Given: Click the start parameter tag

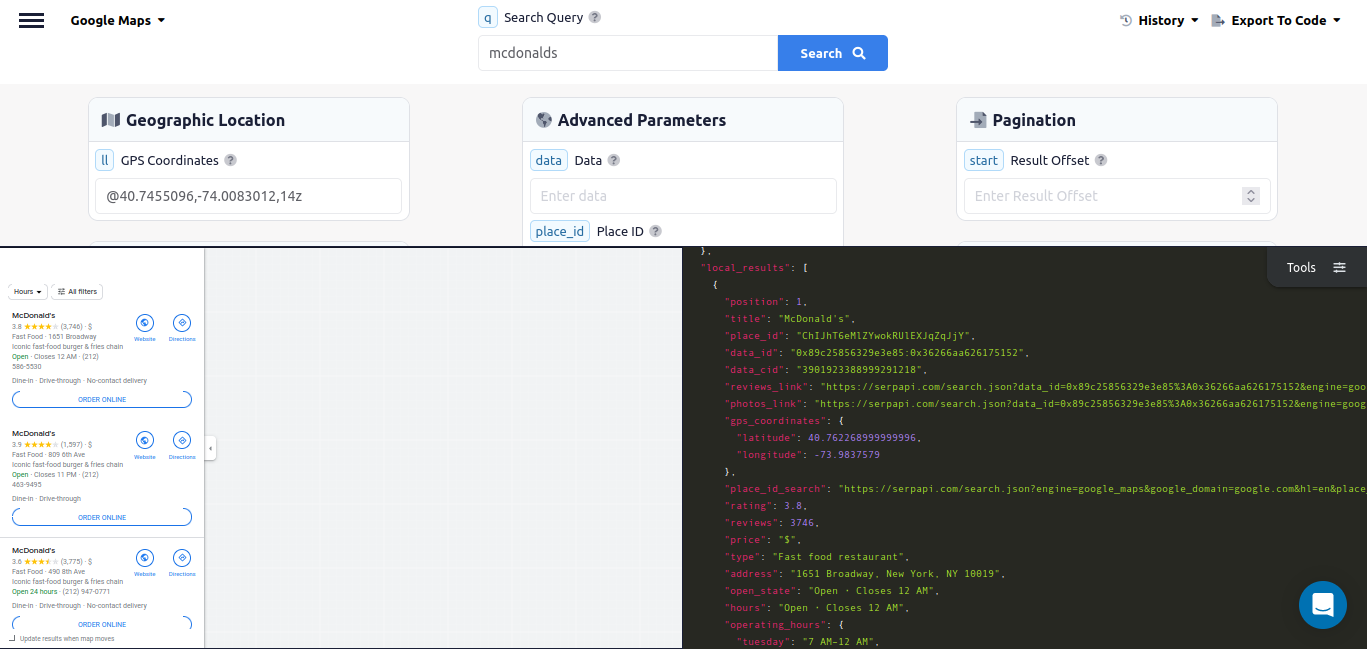Looking at the screenshot, I should [984, 160].
